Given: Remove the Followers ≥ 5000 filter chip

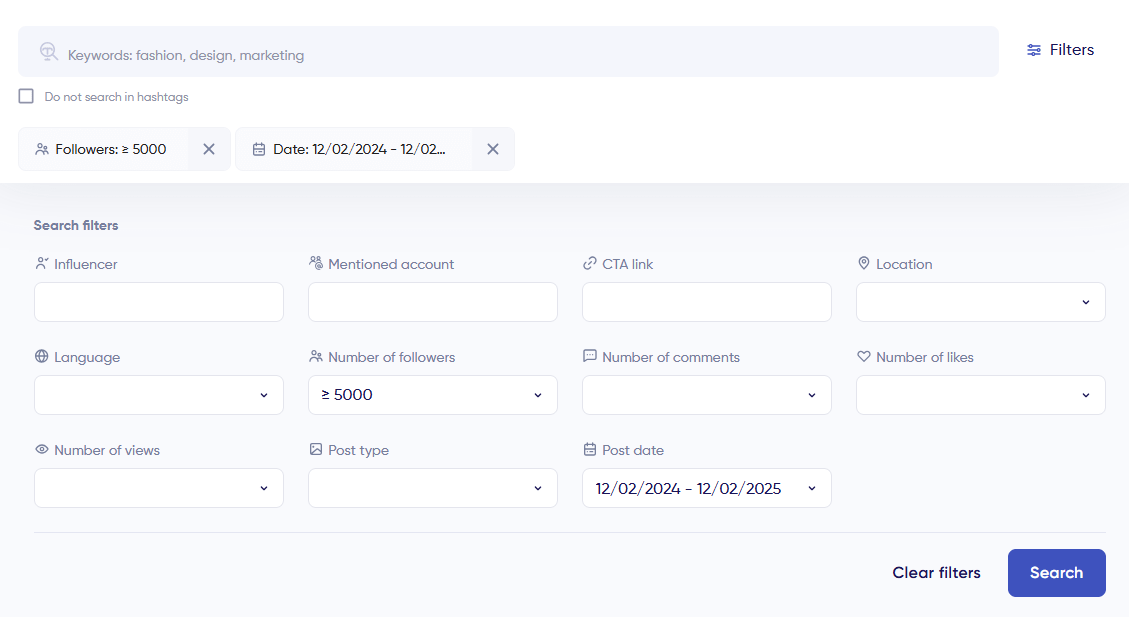Looking at the screenshot, I should click(x=209, y=149).
